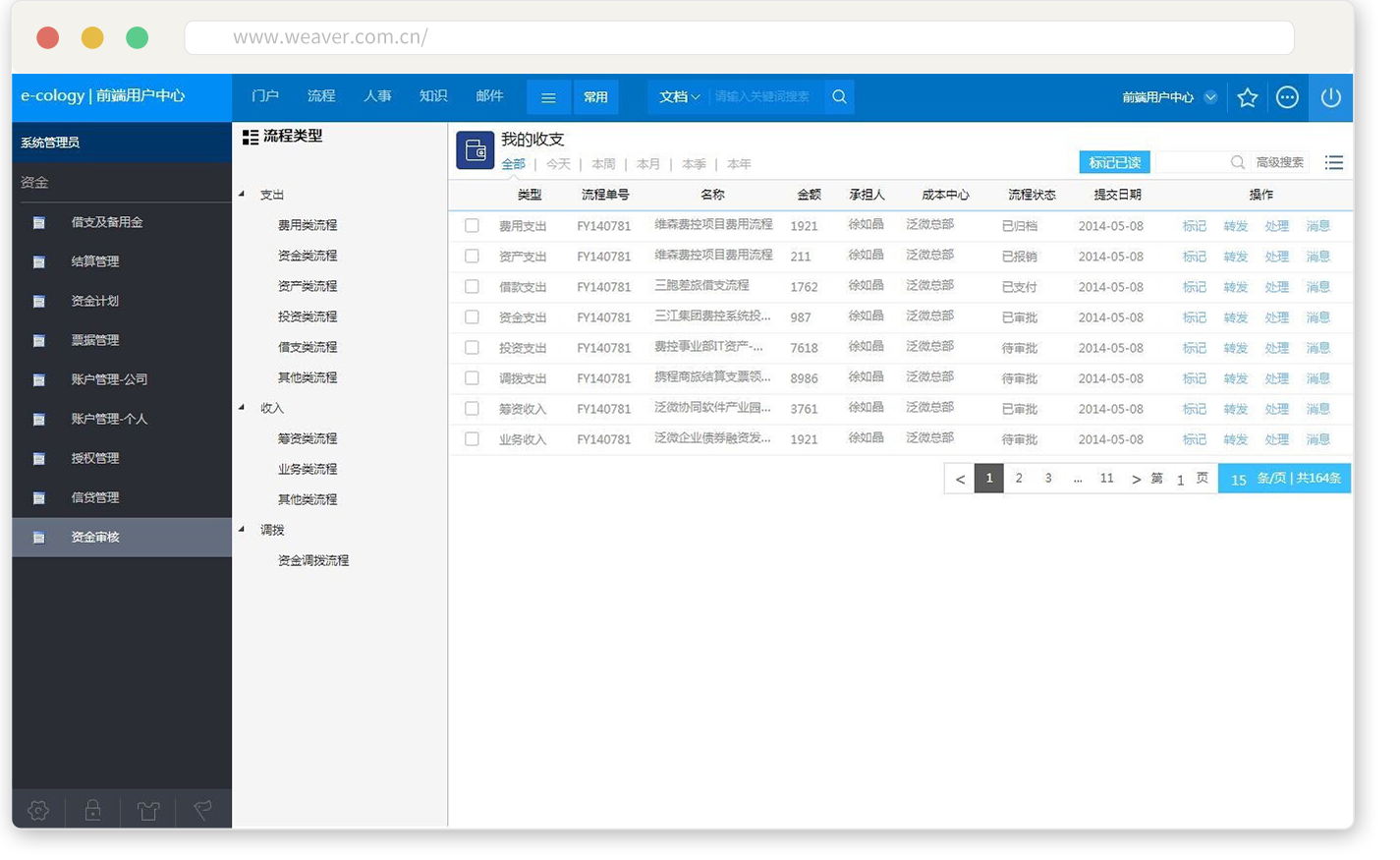1400x860 pixels.
Task: Open the 文档 search type dropdown
Action: pos(679,96)
